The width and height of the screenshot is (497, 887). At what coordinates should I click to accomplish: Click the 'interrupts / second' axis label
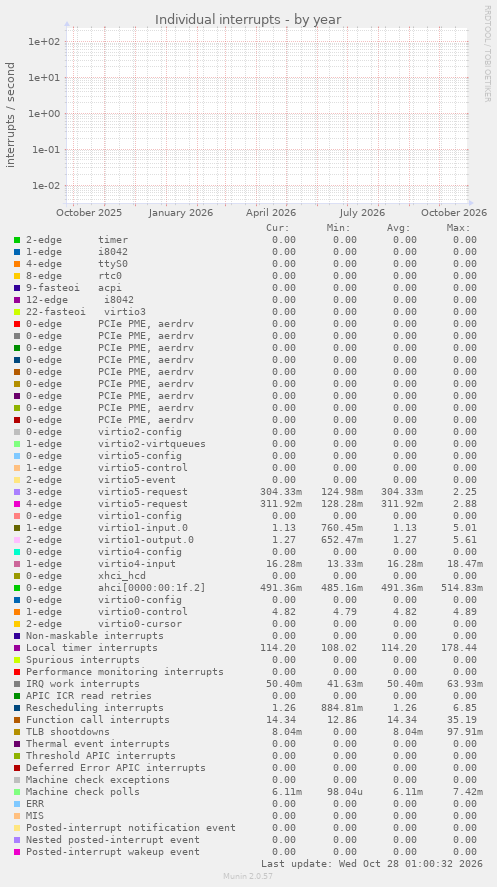[10, 115]
